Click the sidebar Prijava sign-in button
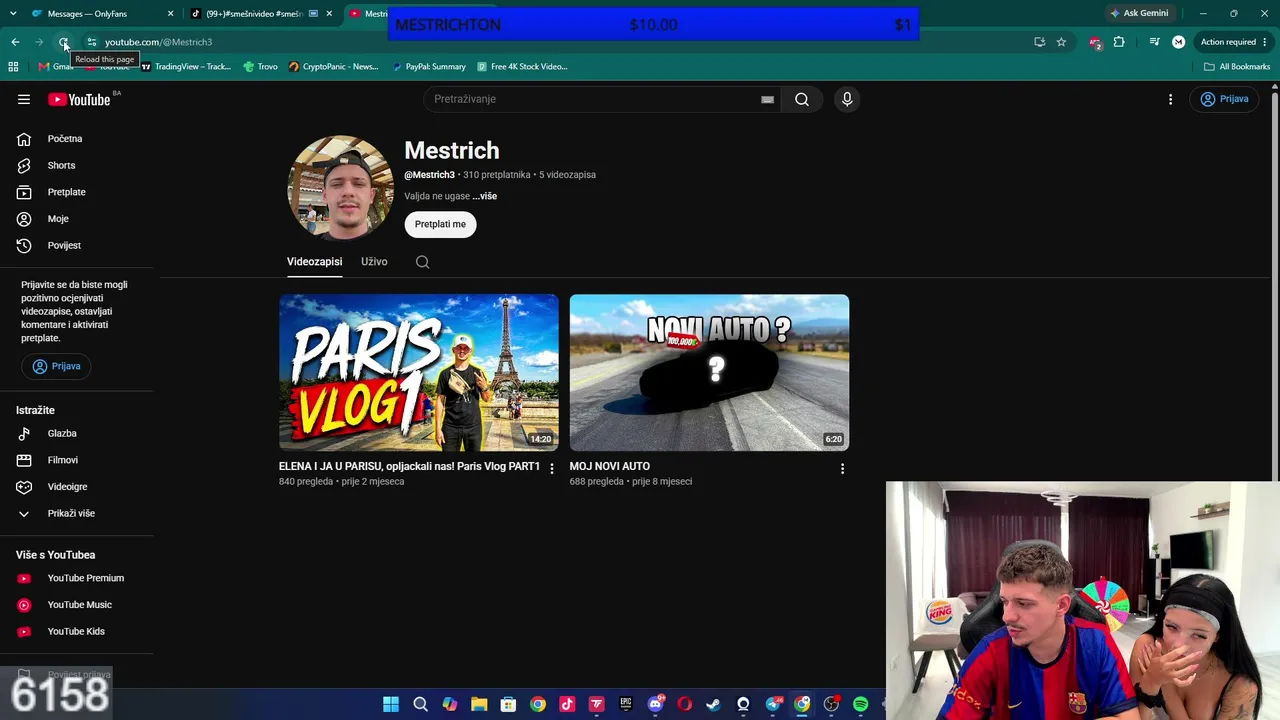The height and width of the screenshot is (720, 1280). pyautogui.click(x=56, y=366)
